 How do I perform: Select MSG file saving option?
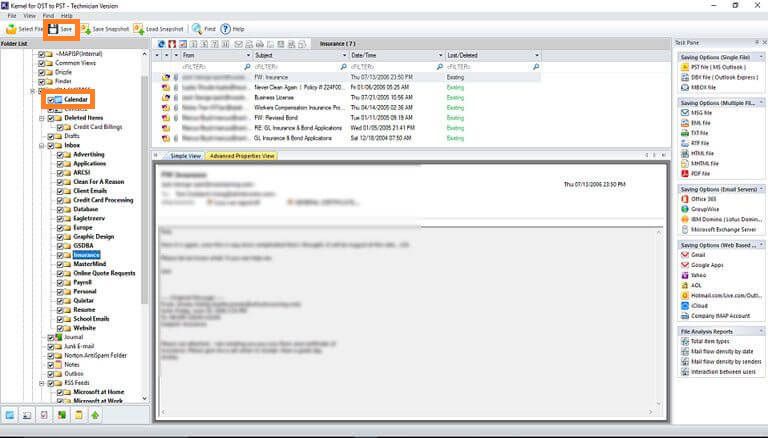pyautogui.click(x=696, y=113)
